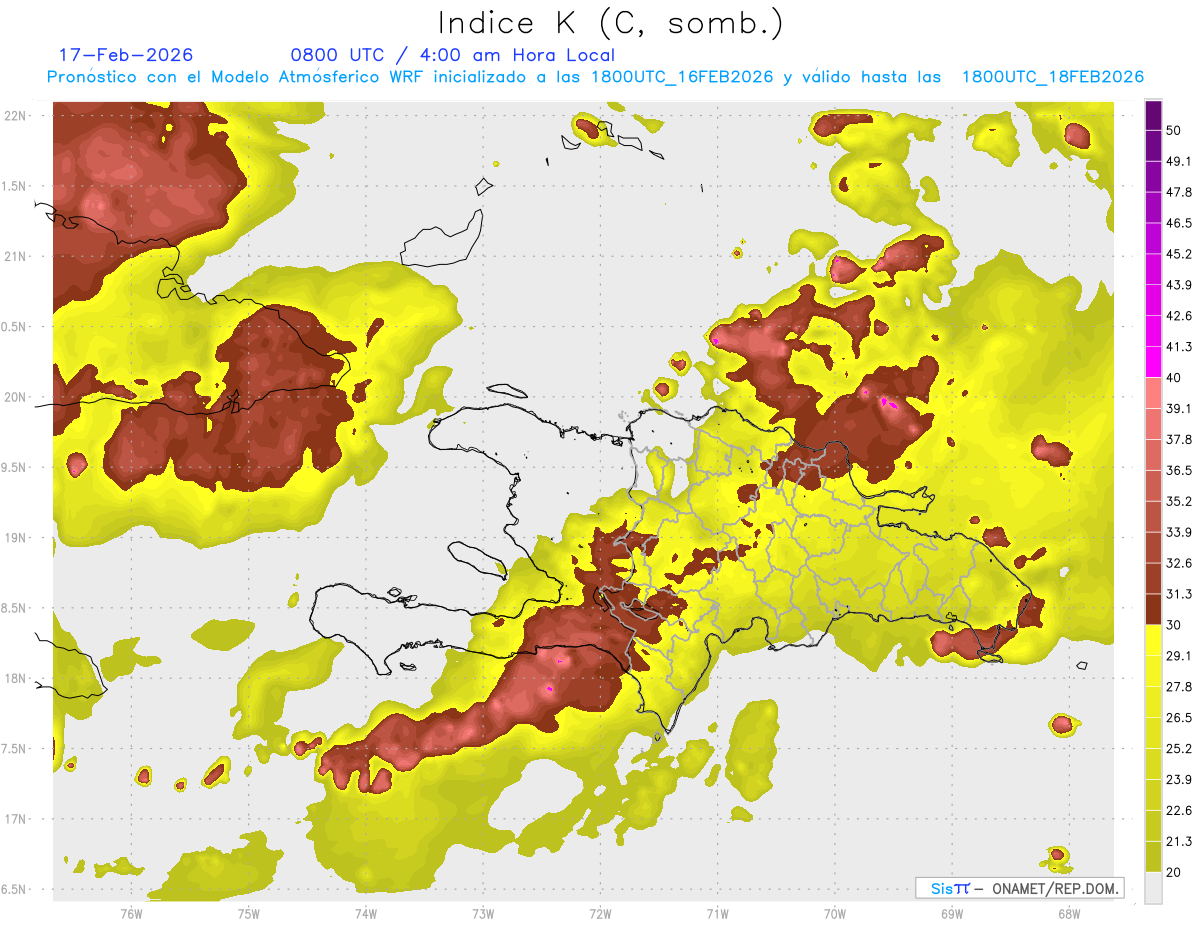Click the dark purple swatch above the 50 label

(x=1153, y=115)
